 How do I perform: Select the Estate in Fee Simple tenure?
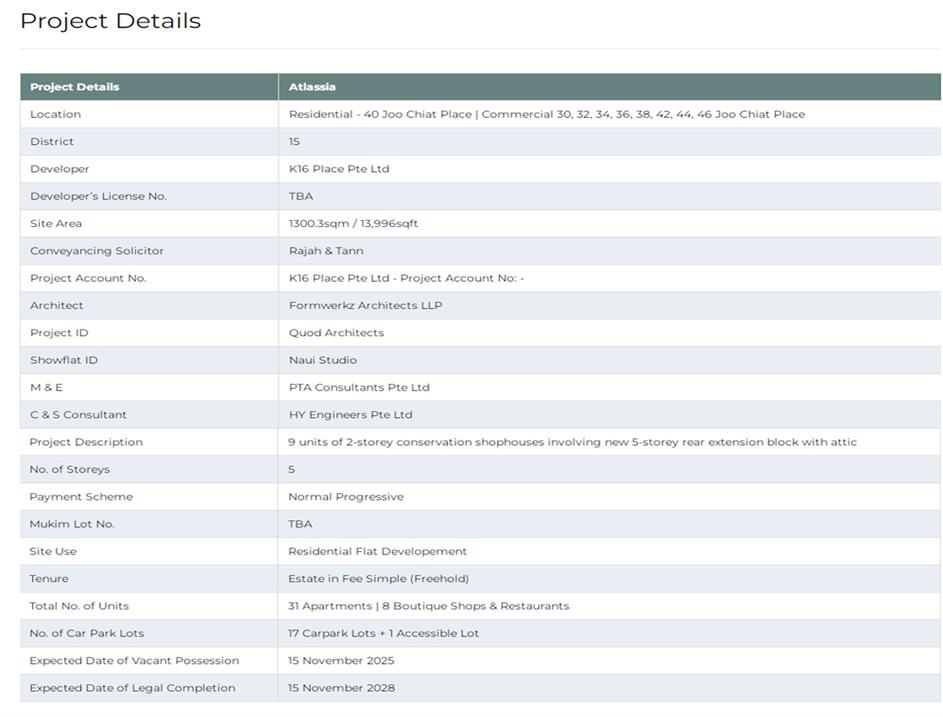[378, 579]
